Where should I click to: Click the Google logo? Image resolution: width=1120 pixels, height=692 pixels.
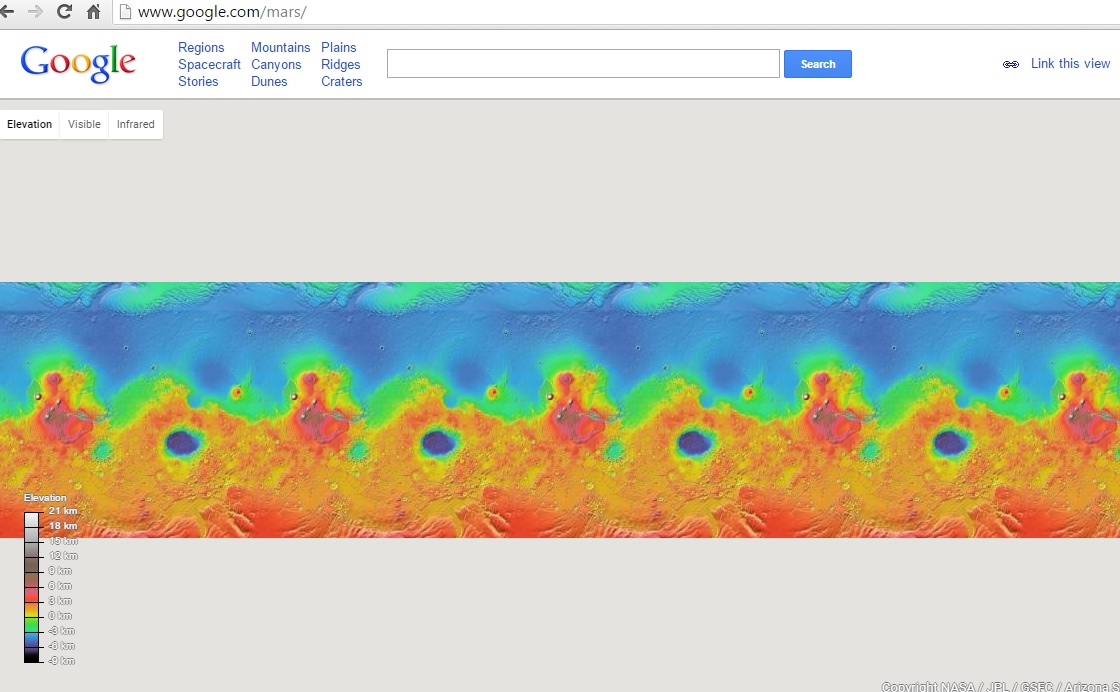78,64
